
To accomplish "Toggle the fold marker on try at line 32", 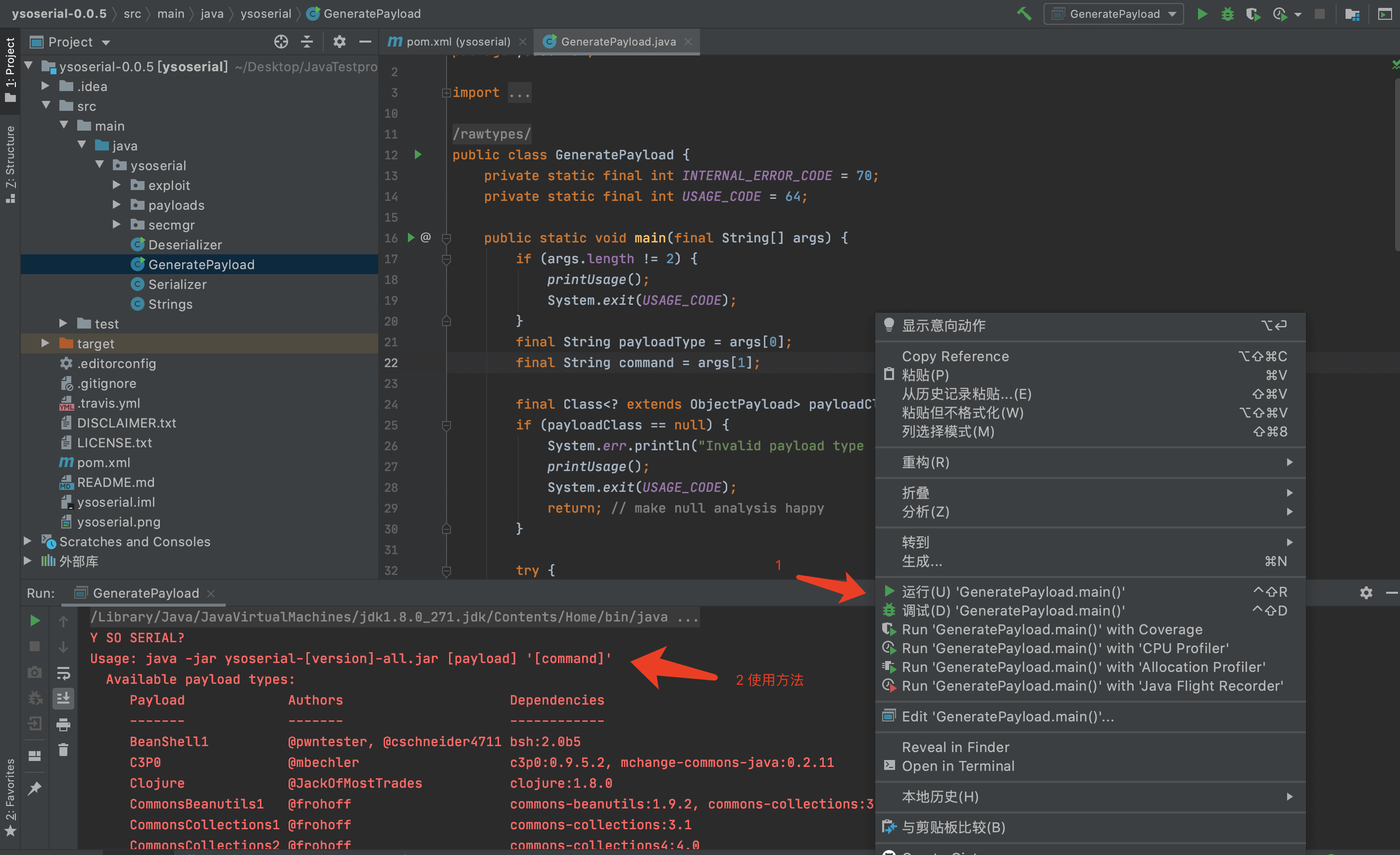I will (447, 570).
